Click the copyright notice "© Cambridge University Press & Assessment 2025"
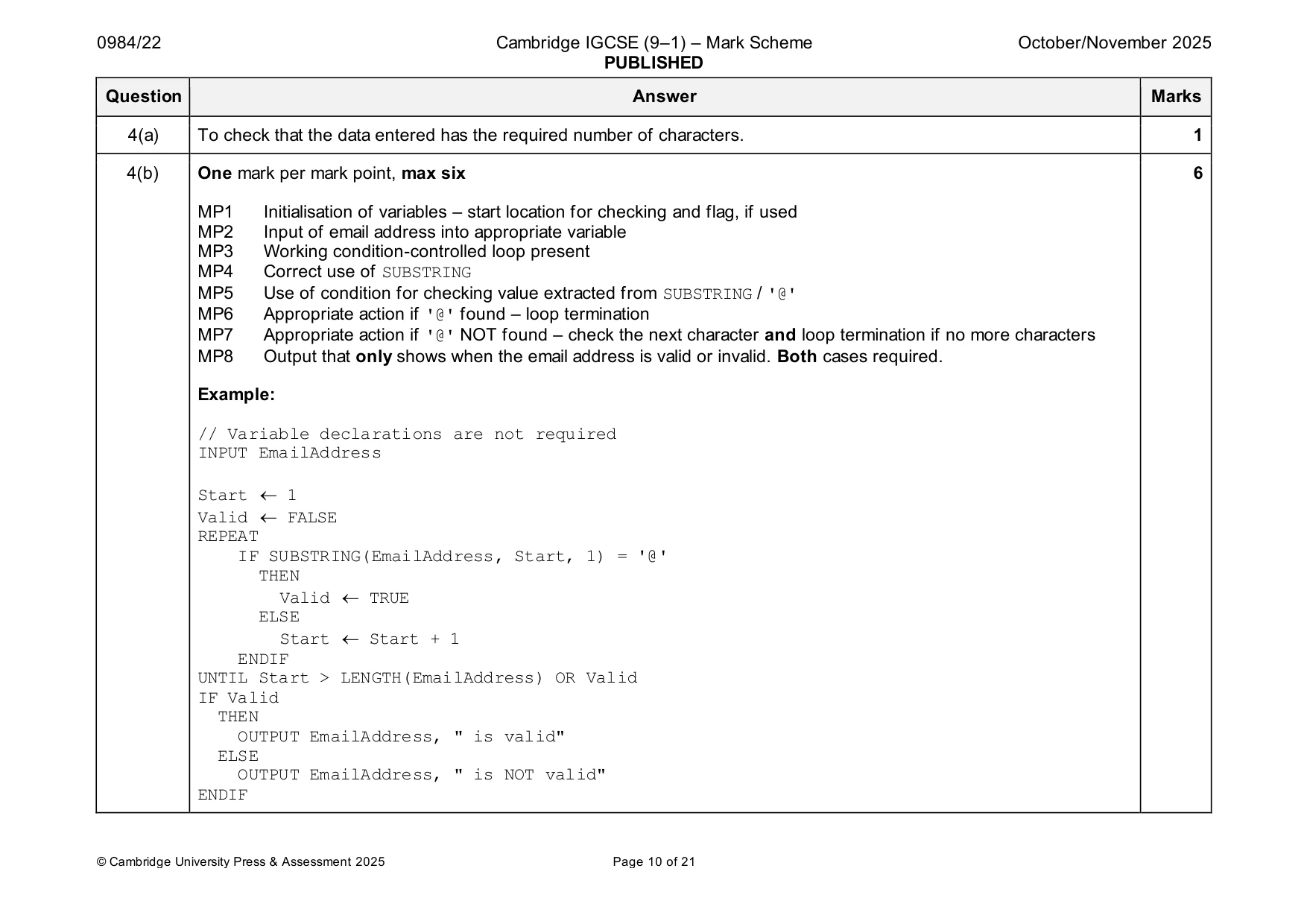This screenshot has height=924, width=1307. [241, 862]
